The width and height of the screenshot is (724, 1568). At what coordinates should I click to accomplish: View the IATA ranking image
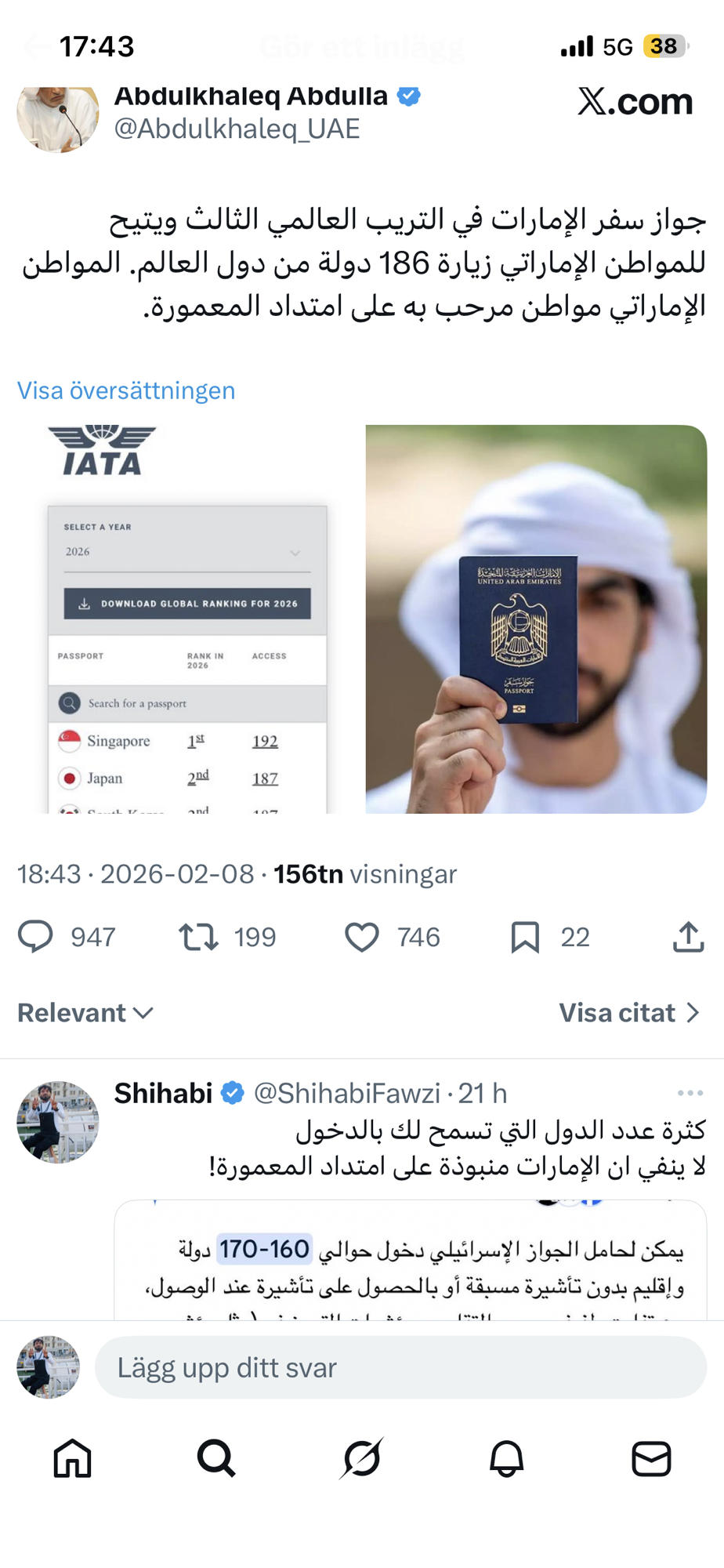click(x=187, y=619)
